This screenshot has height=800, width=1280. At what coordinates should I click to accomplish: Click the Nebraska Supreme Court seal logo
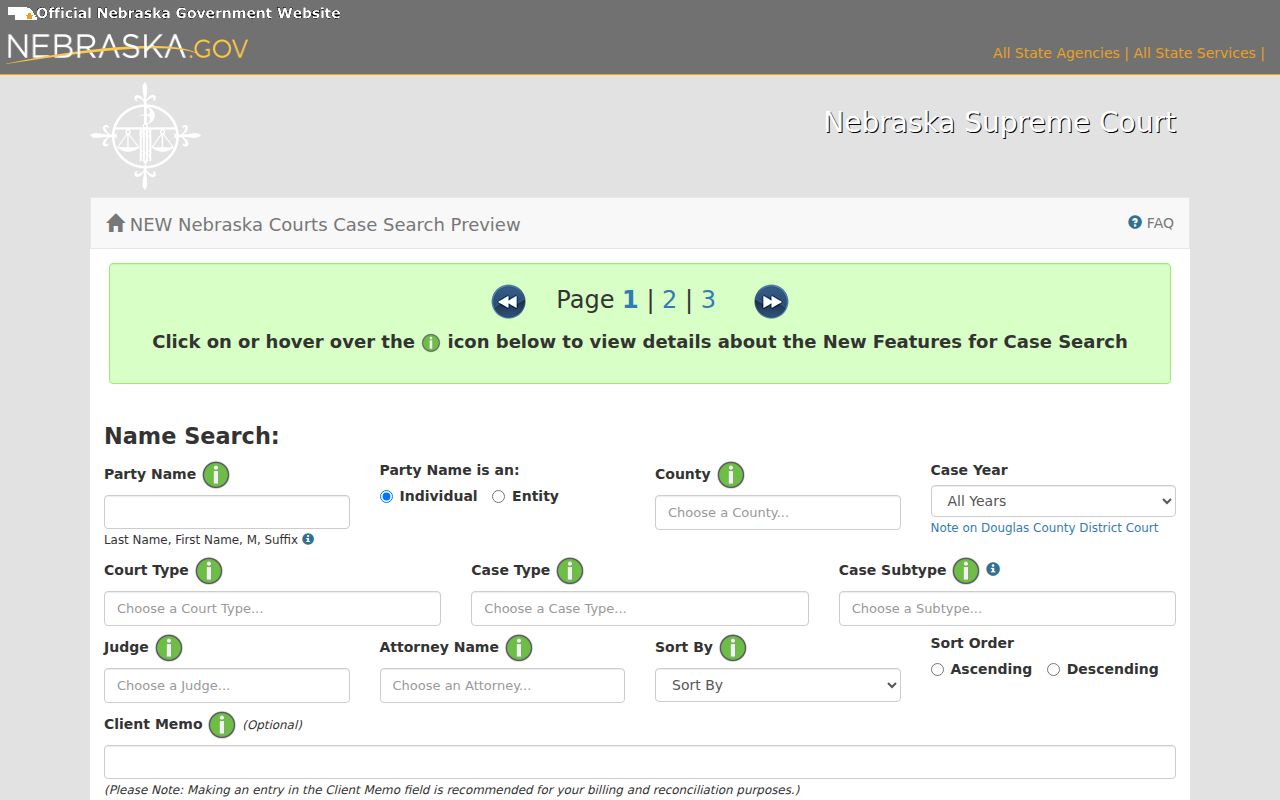(145, 135)
